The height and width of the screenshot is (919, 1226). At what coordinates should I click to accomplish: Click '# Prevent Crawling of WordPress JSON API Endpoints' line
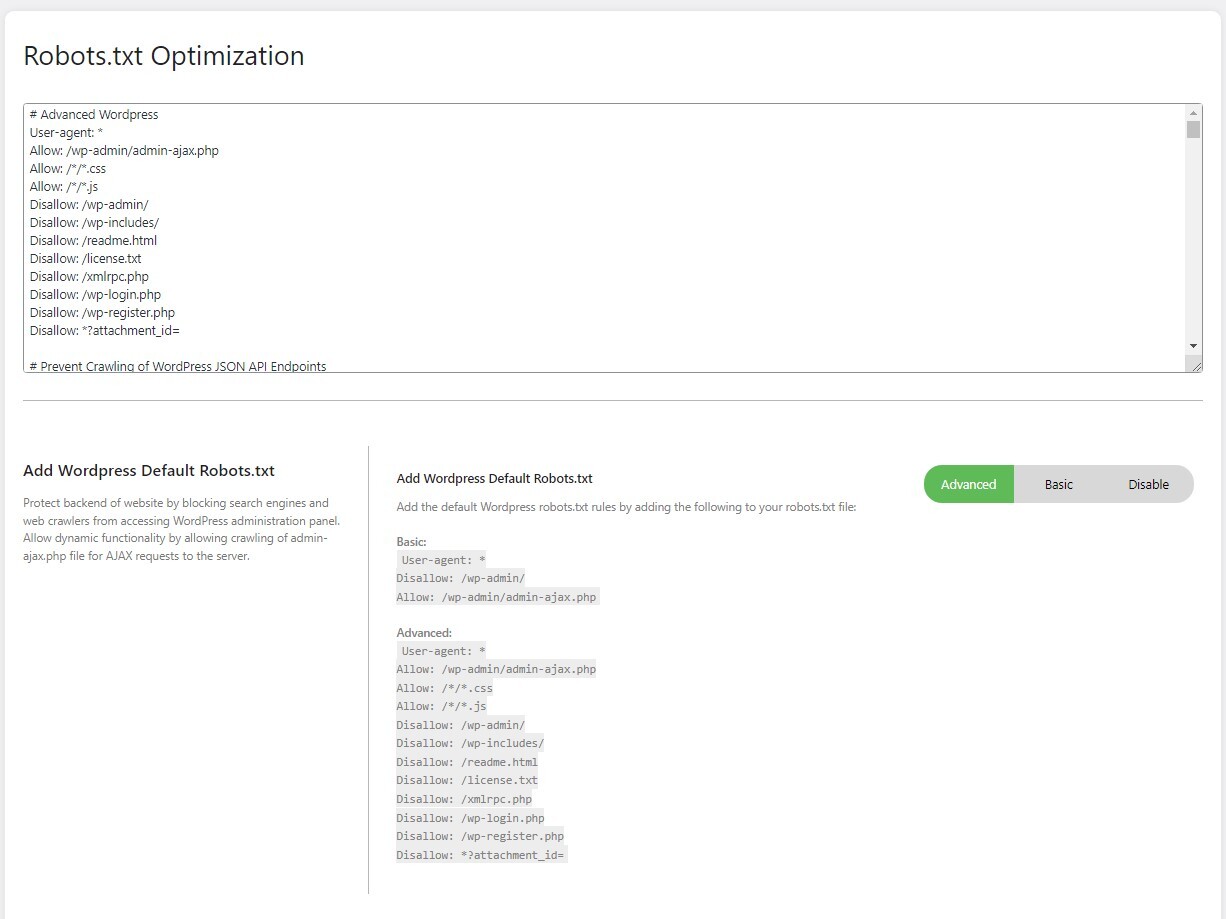(178, 366)
